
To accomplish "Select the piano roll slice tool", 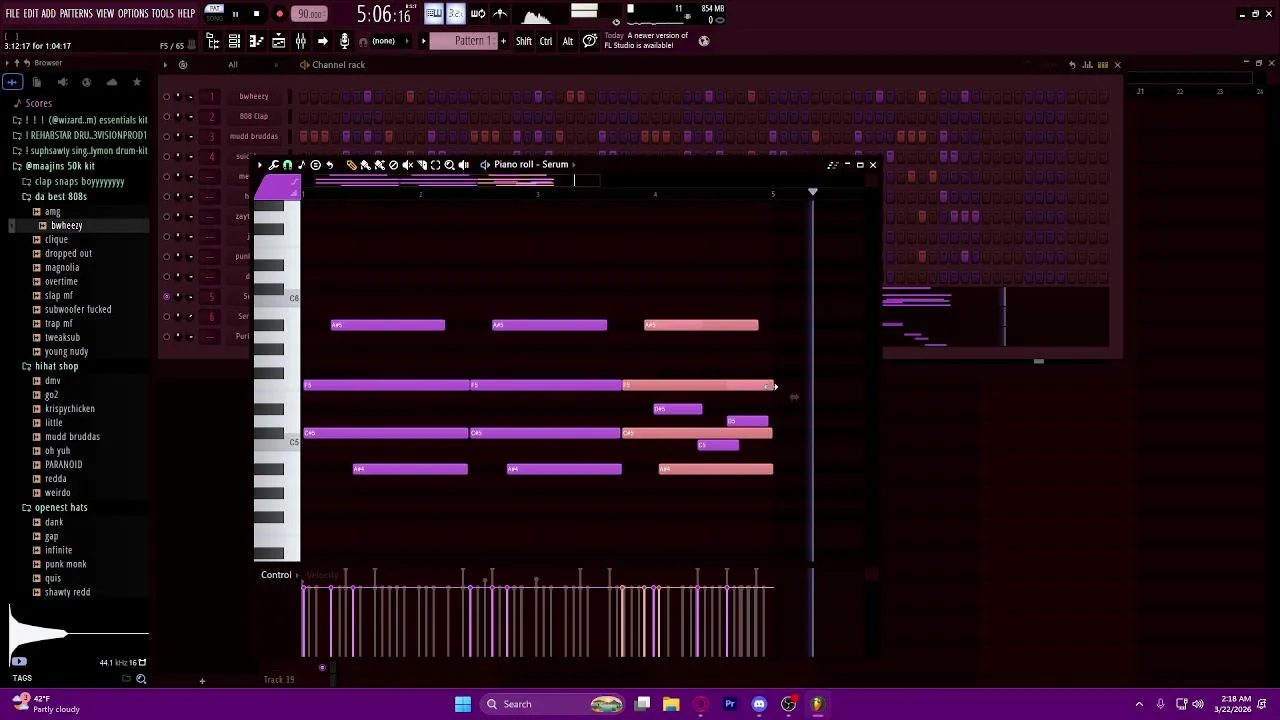I will [x=421, y=165].
